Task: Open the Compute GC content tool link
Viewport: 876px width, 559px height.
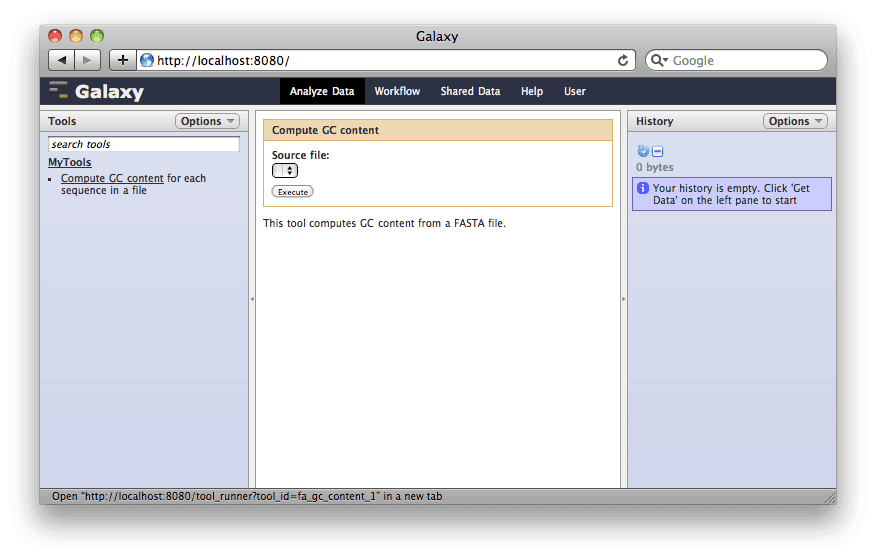Action: [x=112, y=178]
